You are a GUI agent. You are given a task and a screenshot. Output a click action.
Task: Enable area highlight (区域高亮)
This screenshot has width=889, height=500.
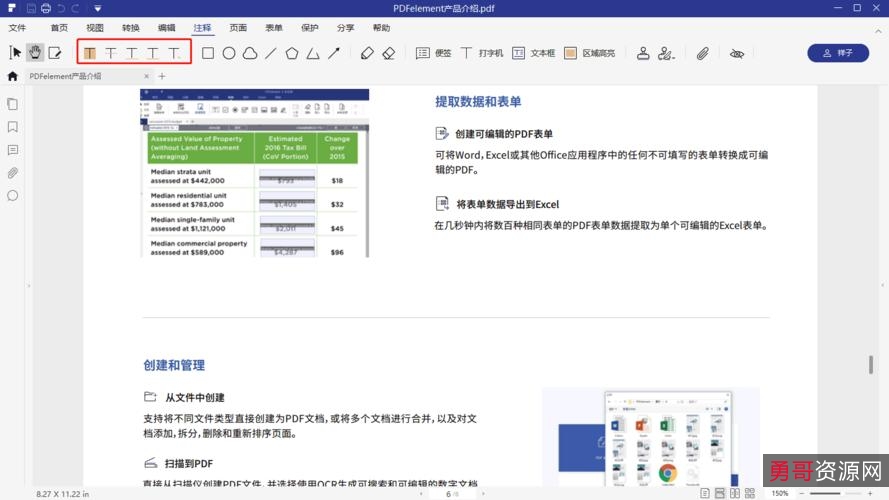click(590, 53)
